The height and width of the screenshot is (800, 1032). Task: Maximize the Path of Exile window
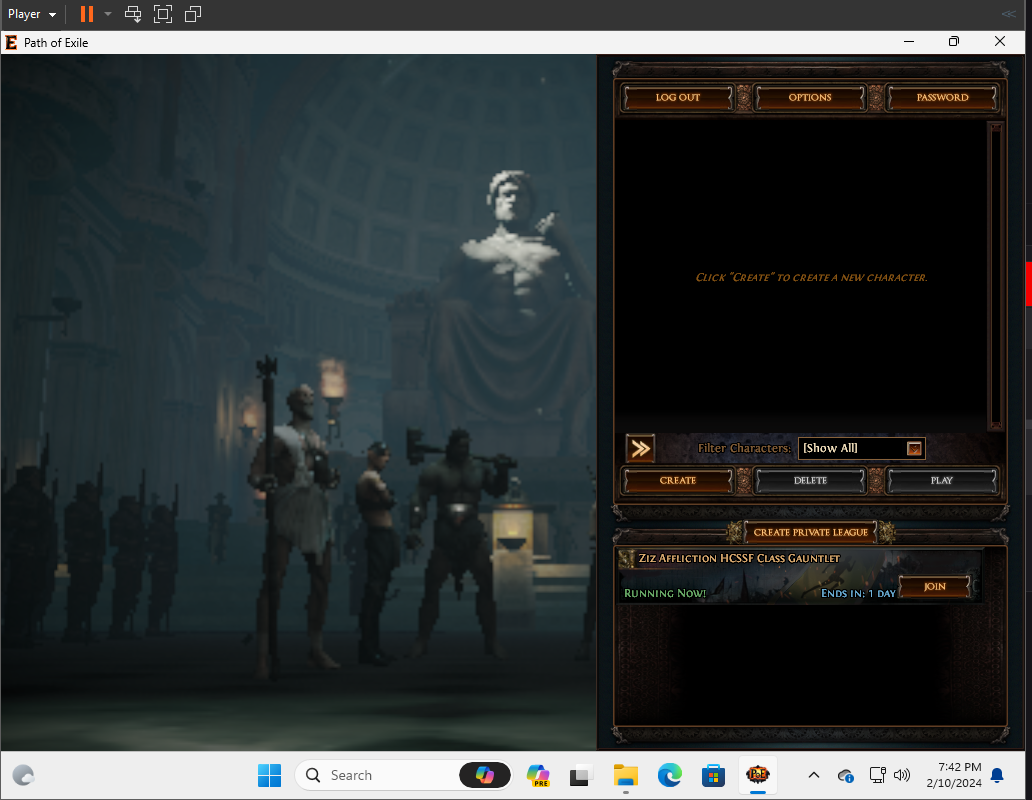(x=954, y=41)
